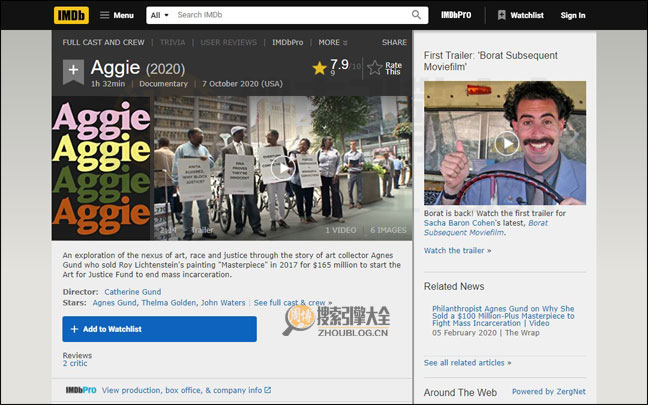View production, box office & company info
Screen dimensions: 648x405
click(182, 390)
